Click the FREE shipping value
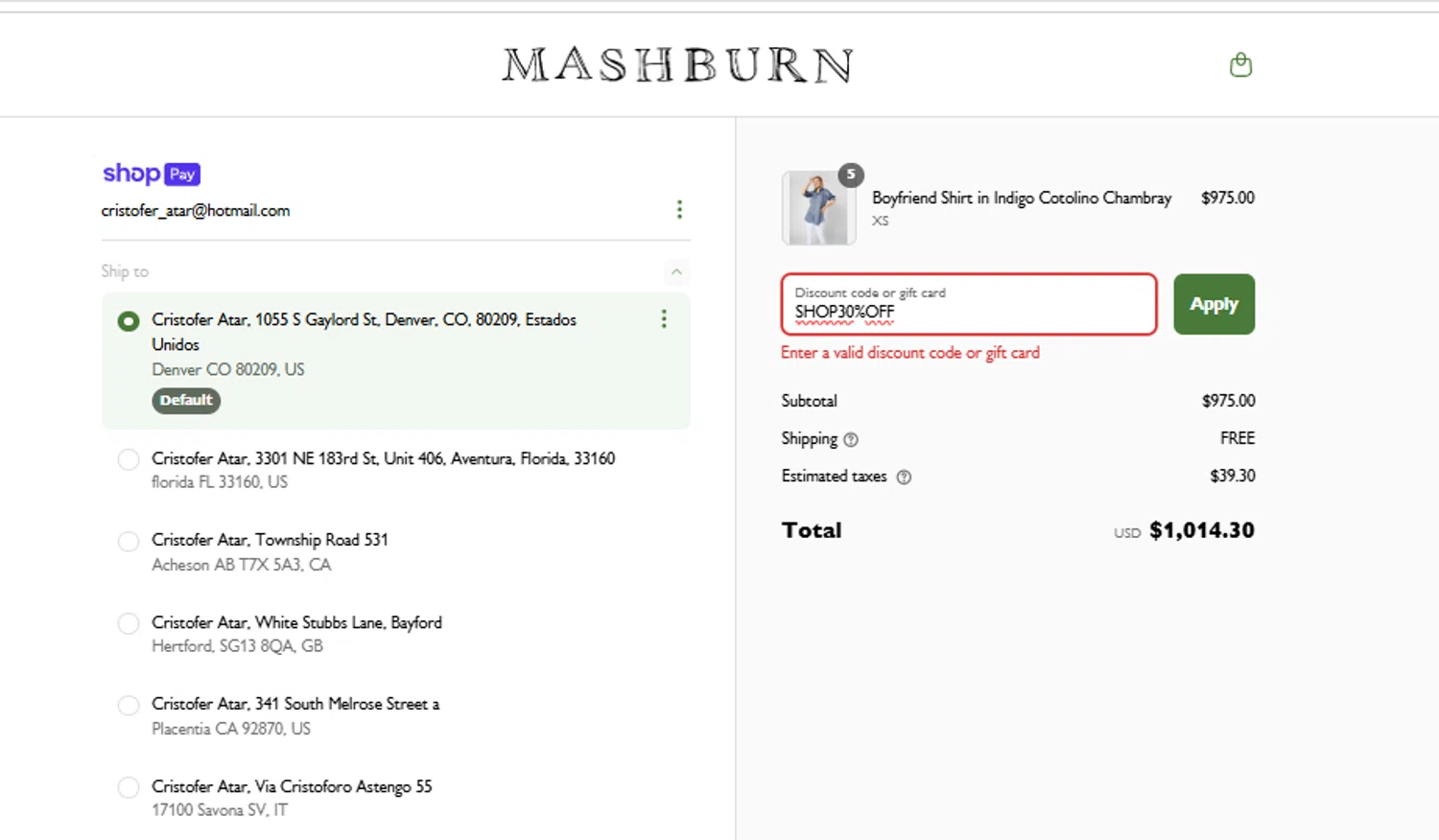This screenshot has height=840, width=1439. (1238, 438)
